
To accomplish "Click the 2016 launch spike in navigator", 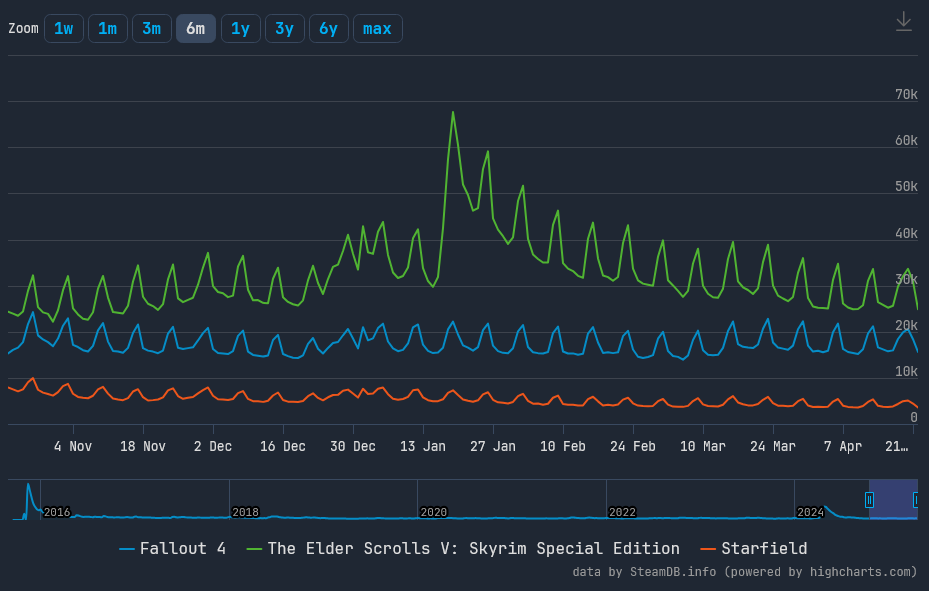I will pos(28,486).
